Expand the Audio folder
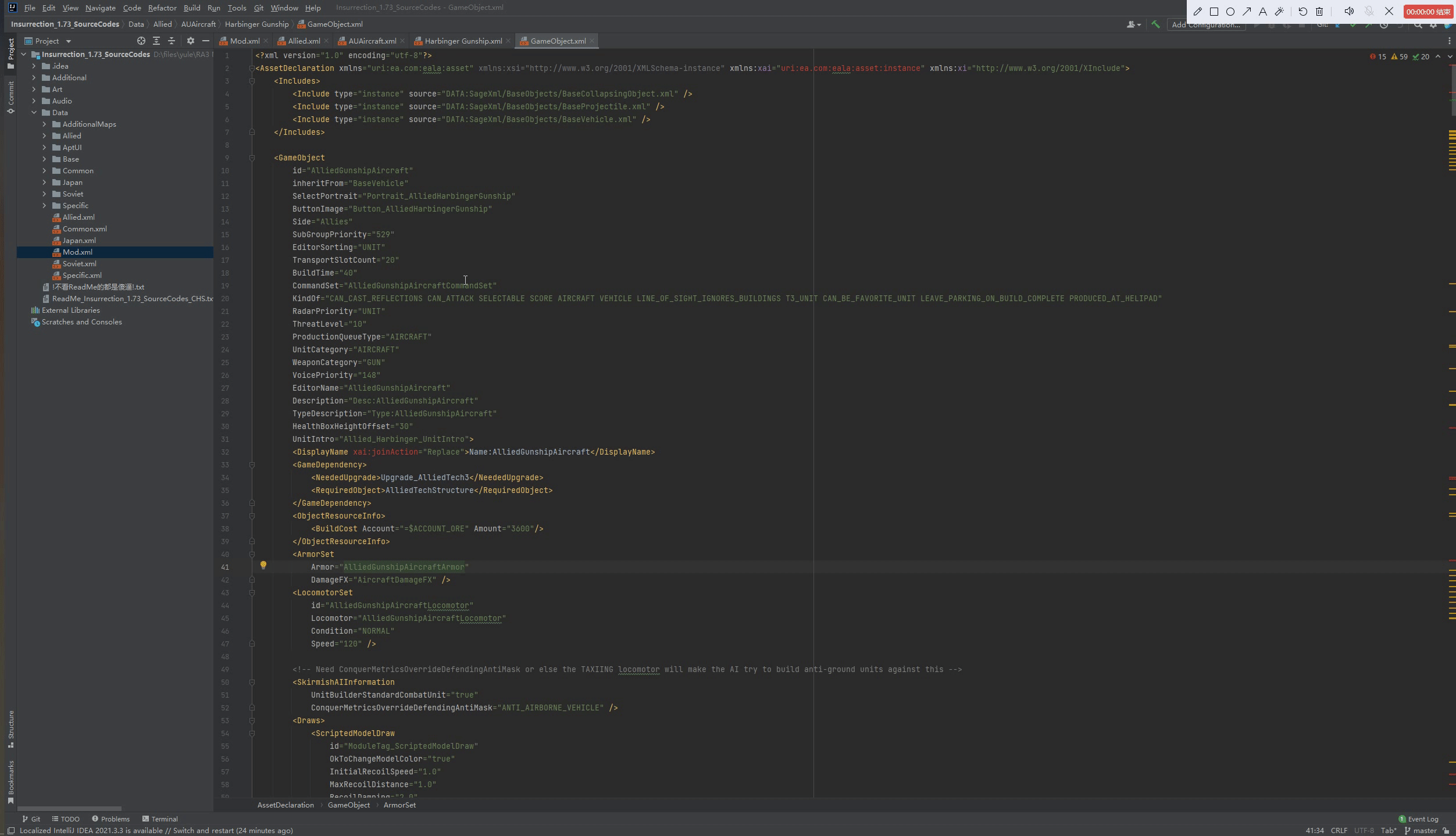The image size is (1456, 836). tap(34, 101)
